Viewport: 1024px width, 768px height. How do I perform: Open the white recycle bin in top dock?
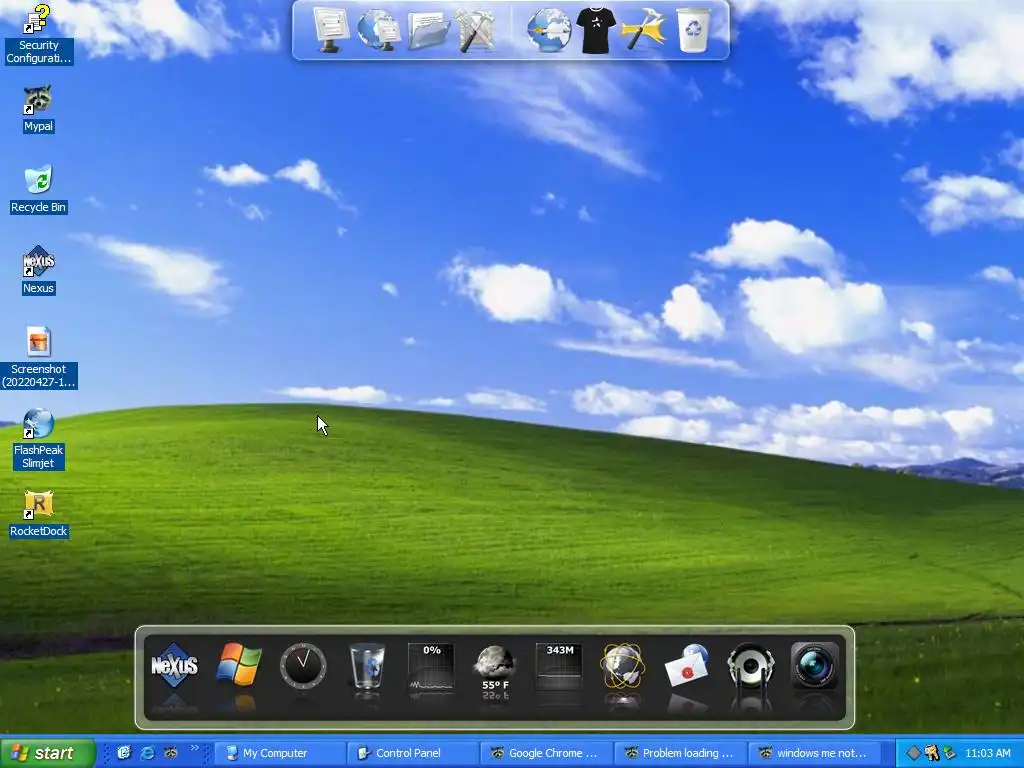[x=693, y=29]
